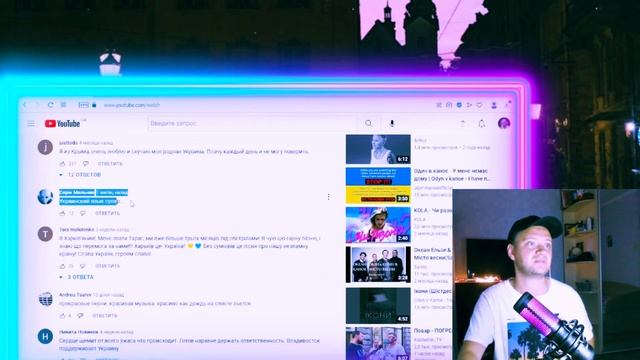Screen dimensions: 640x360
Task: Open the KOLA 2:40 video thumbnail
Action: (x=378, y=225)
